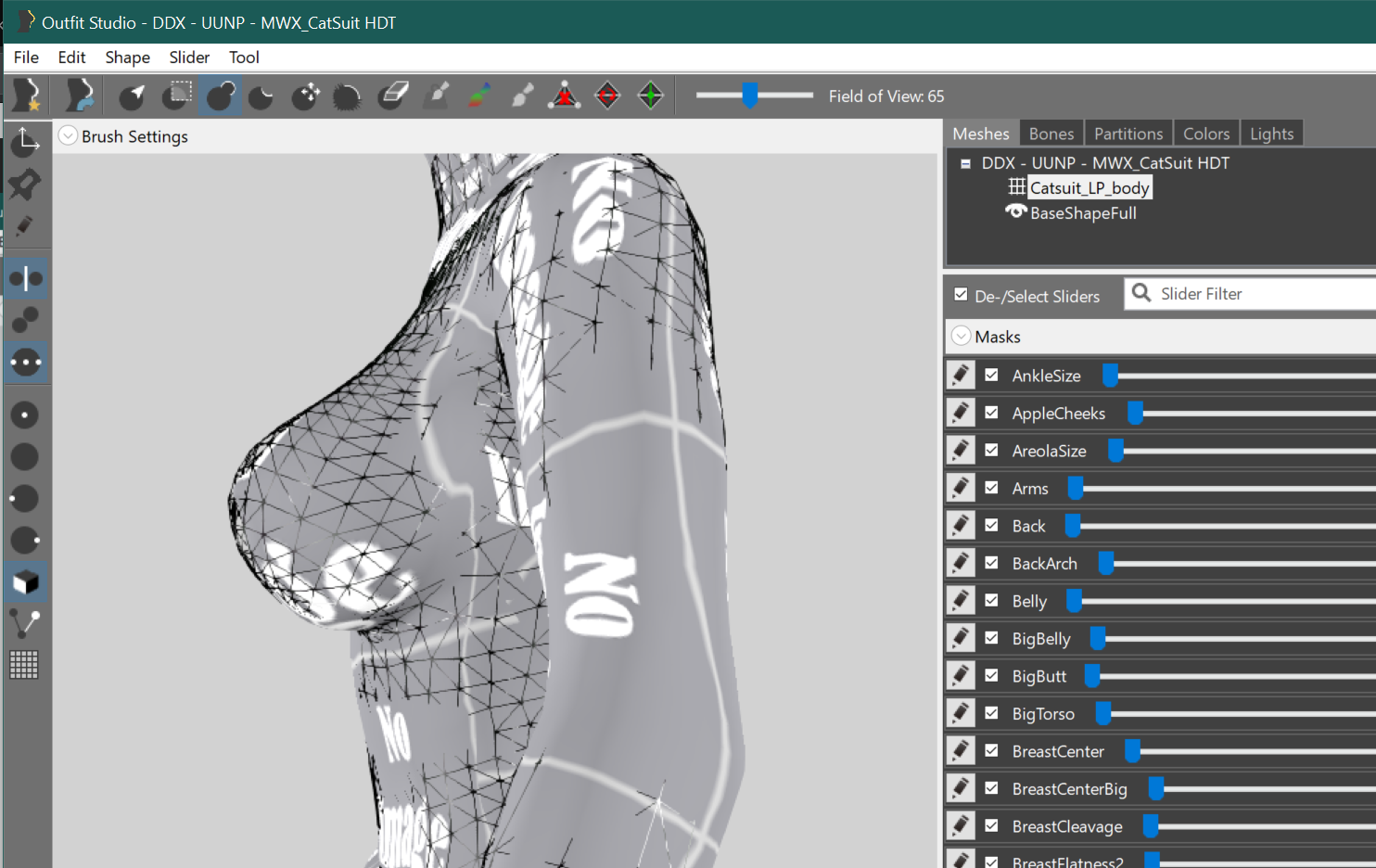Screen dimensions: 1376x868
Task: Open the Tool menu
Action: (244, 57)
